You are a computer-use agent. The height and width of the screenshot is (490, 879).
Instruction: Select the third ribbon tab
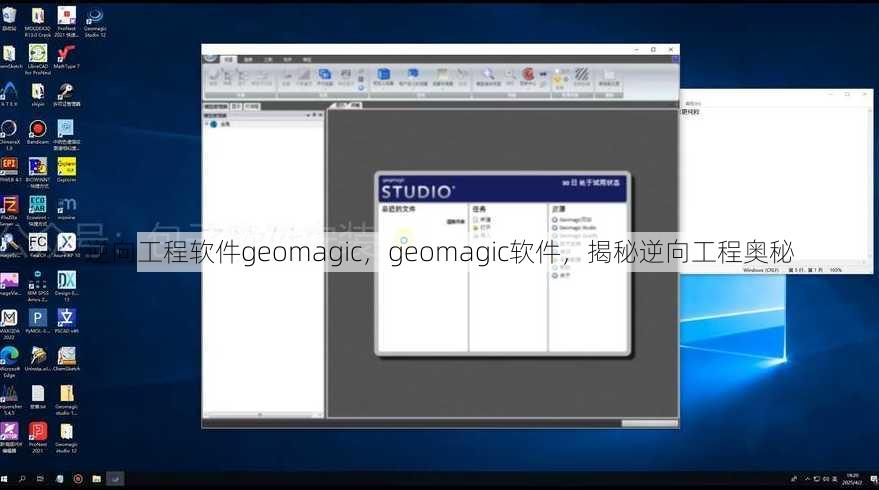pos(268,59)
